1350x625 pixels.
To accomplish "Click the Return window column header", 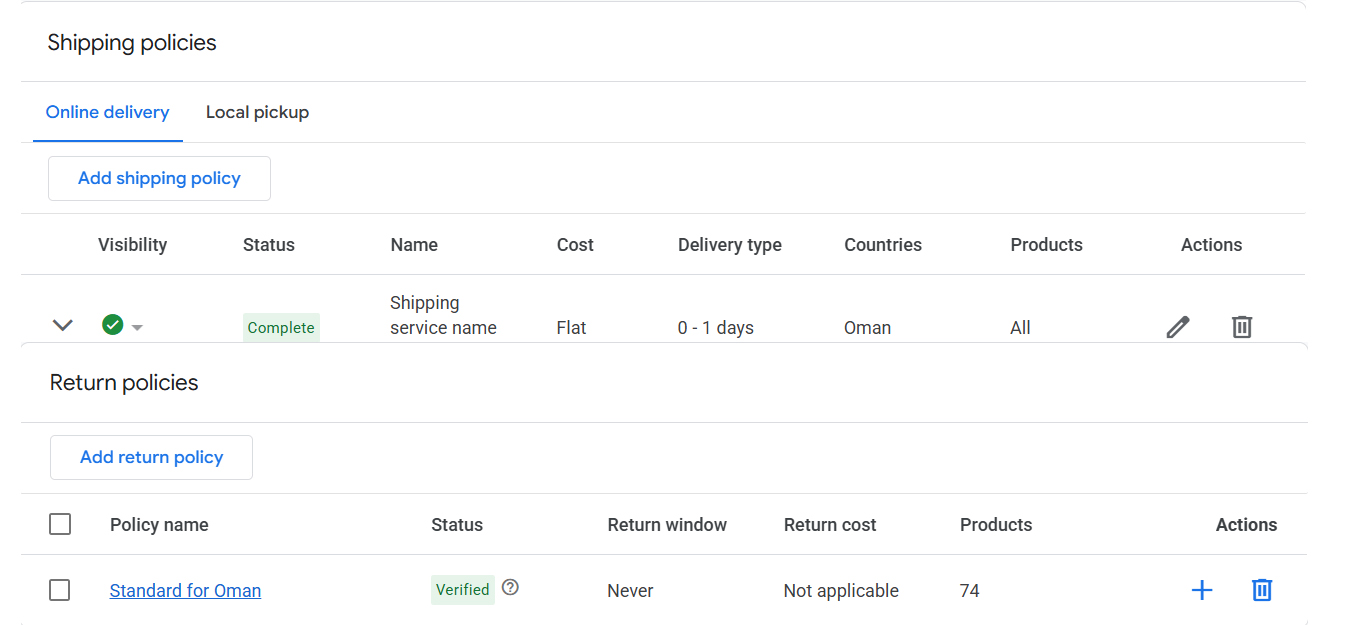I will (667, 525).
